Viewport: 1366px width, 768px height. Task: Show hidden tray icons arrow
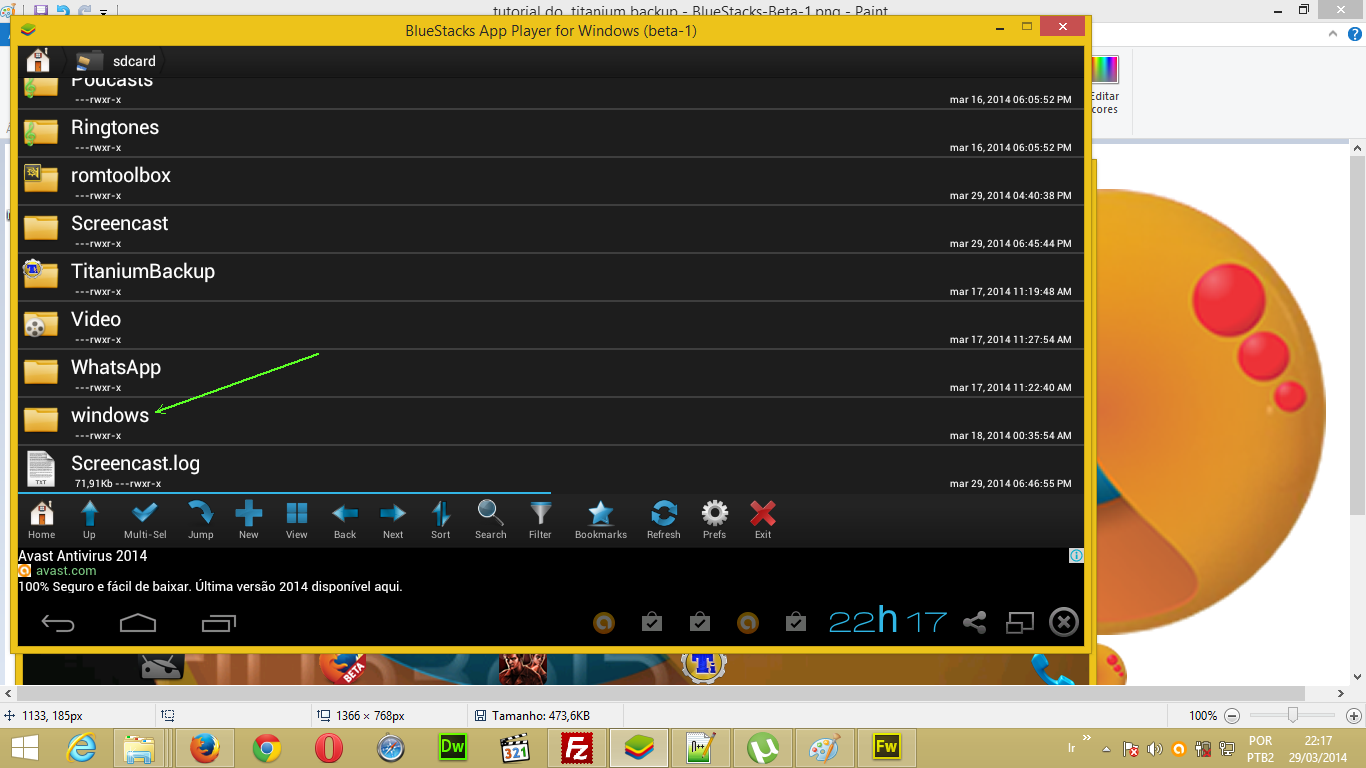tap(1106, 748)
